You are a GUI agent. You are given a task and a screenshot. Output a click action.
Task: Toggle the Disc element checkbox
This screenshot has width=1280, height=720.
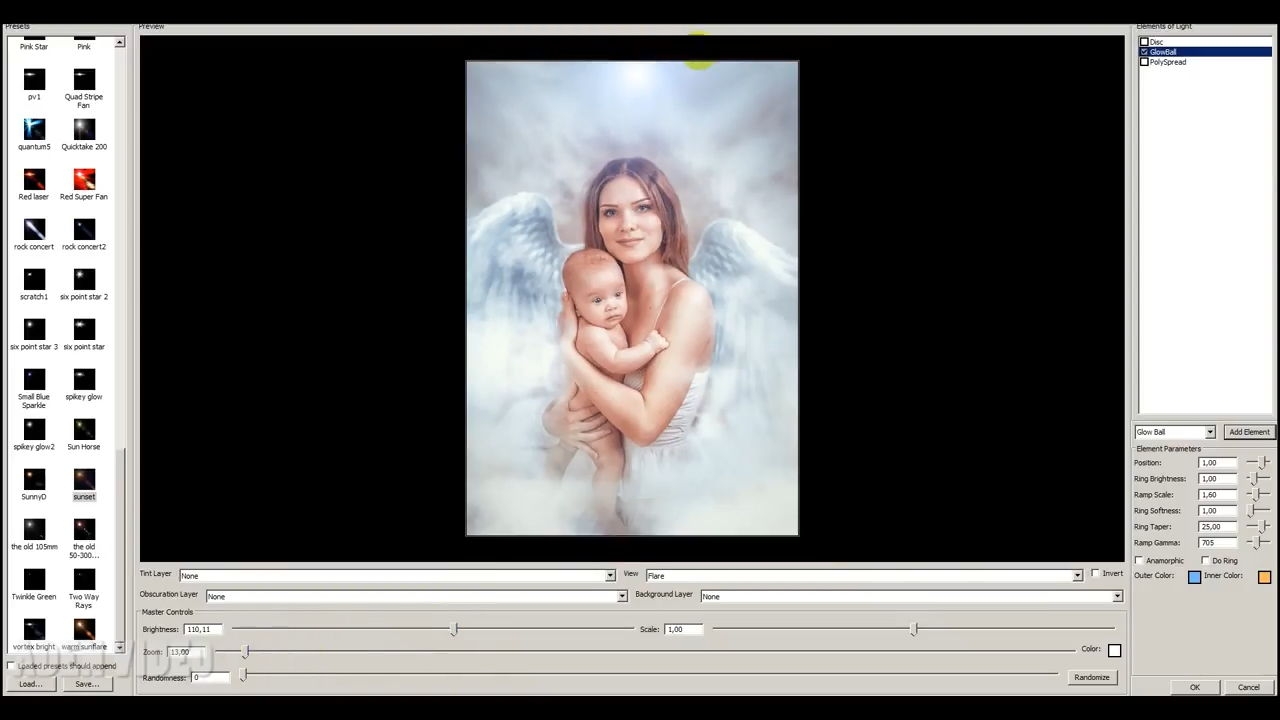(x=1145, y=42)
